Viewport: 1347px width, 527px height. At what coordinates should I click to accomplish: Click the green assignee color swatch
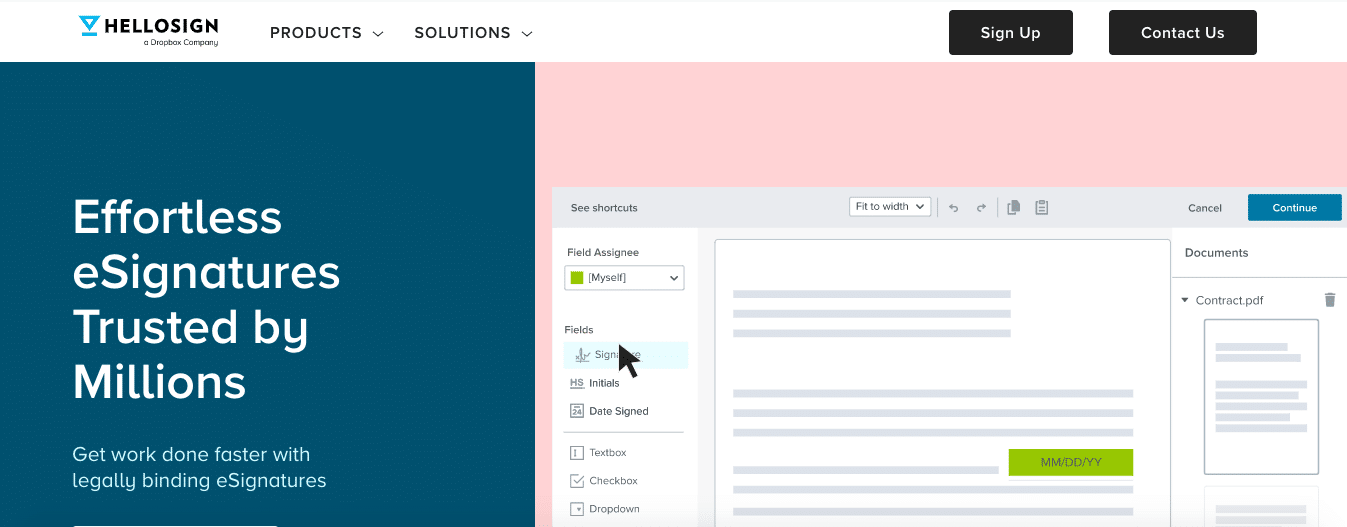[576, 277]
